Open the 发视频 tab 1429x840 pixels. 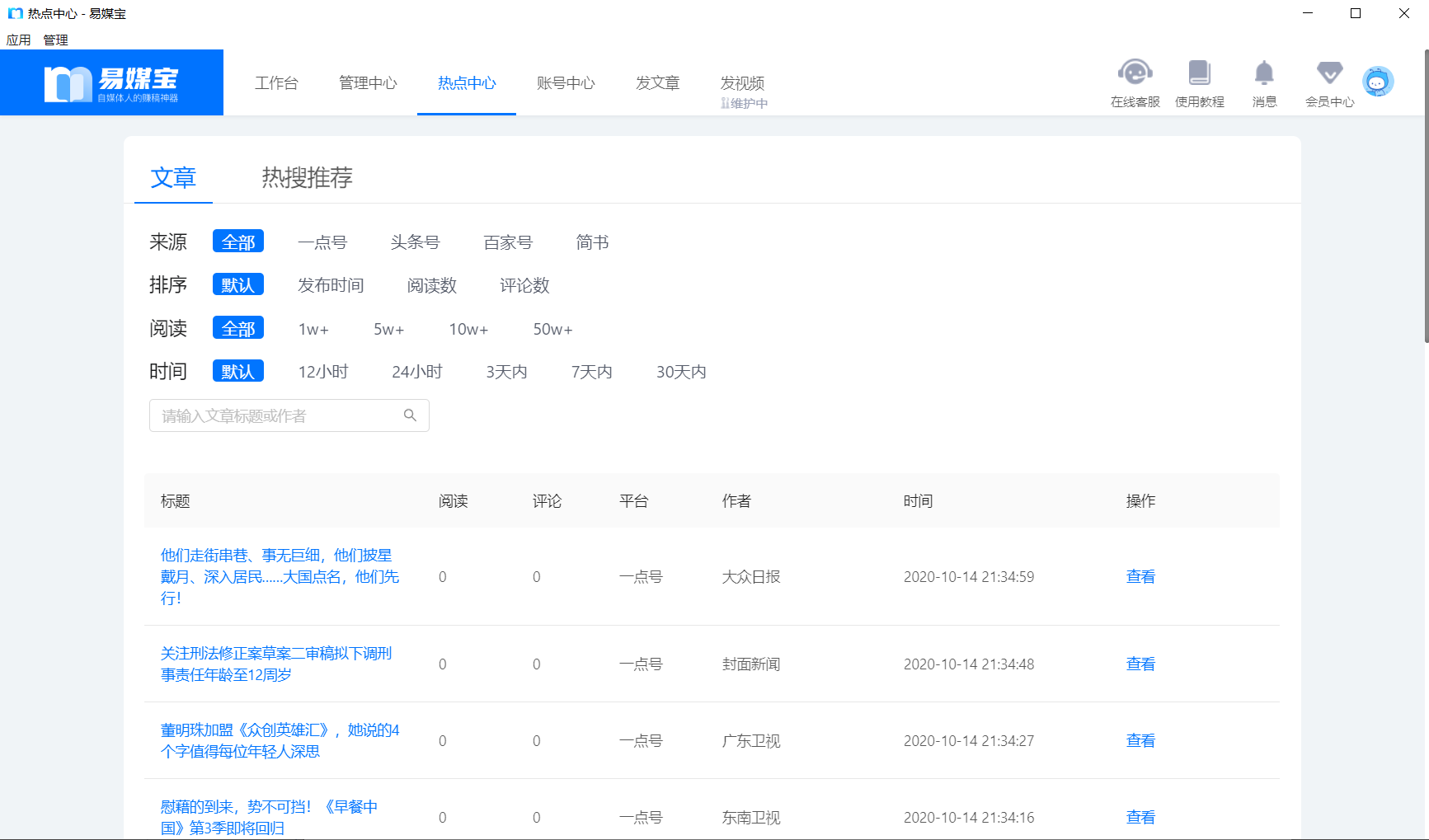(742, 82)
